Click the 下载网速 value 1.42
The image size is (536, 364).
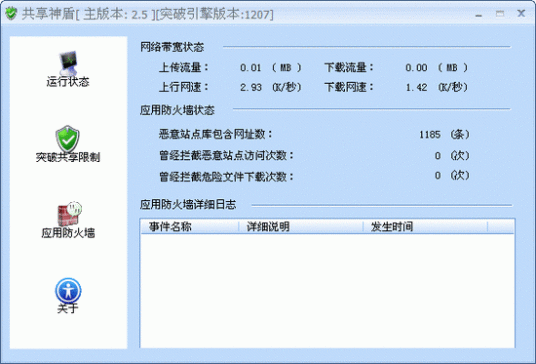click(416, 87)
